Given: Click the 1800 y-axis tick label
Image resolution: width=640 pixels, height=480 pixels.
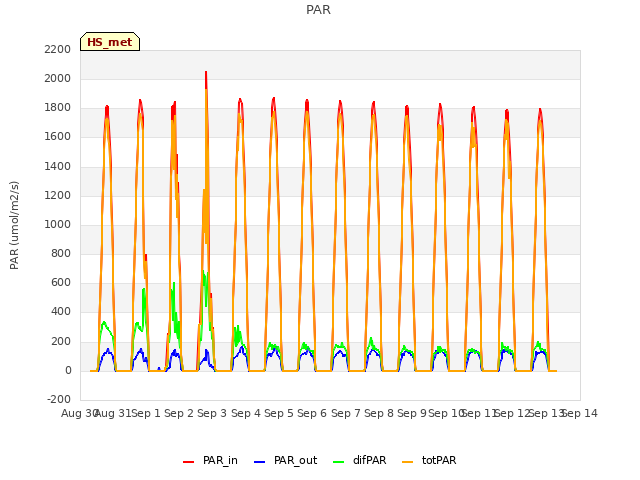Looking at the screenshot, I should coord(58,108).
